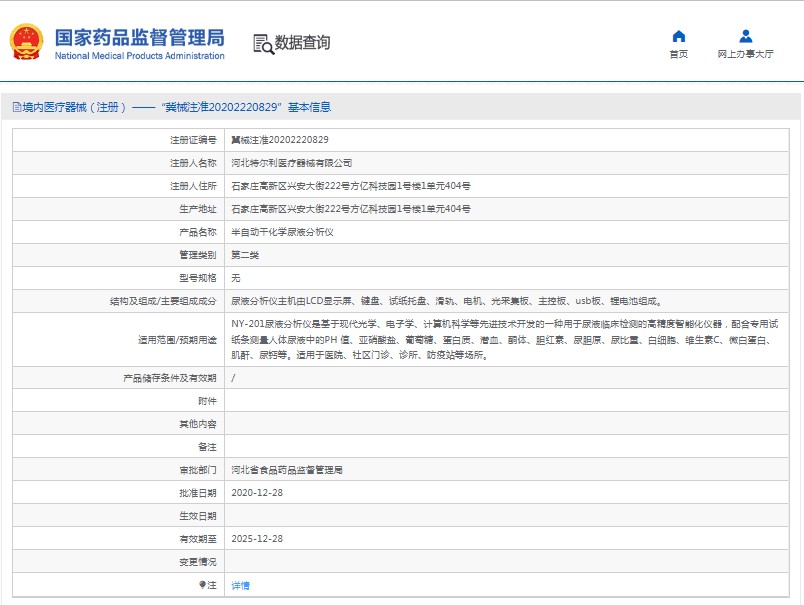This screenshot has height=605, width=804.
Task: Click the 型号规格 row label
Action: tap(198, 278)
